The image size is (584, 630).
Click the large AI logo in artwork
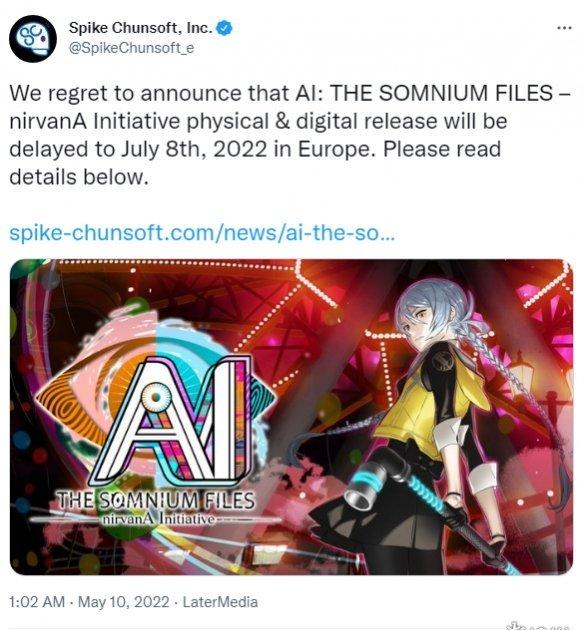[174, 422]
